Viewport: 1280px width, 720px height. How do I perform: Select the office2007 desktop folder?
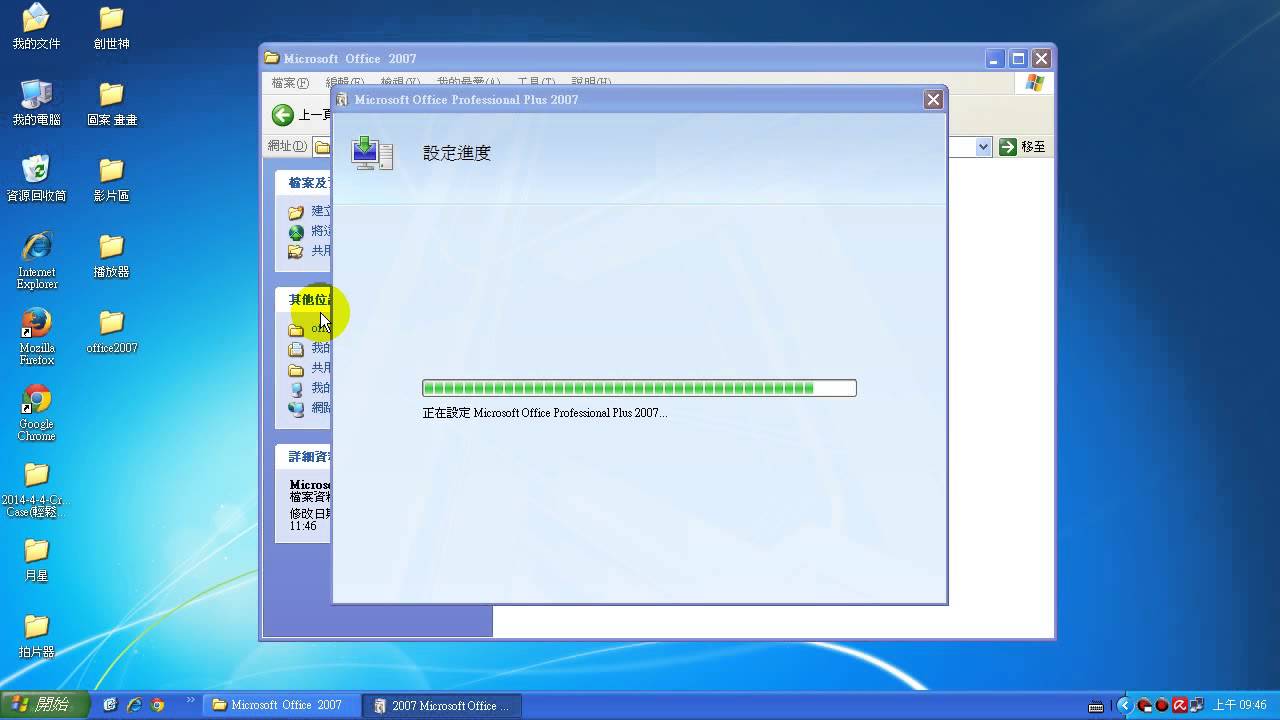[112, 331]
